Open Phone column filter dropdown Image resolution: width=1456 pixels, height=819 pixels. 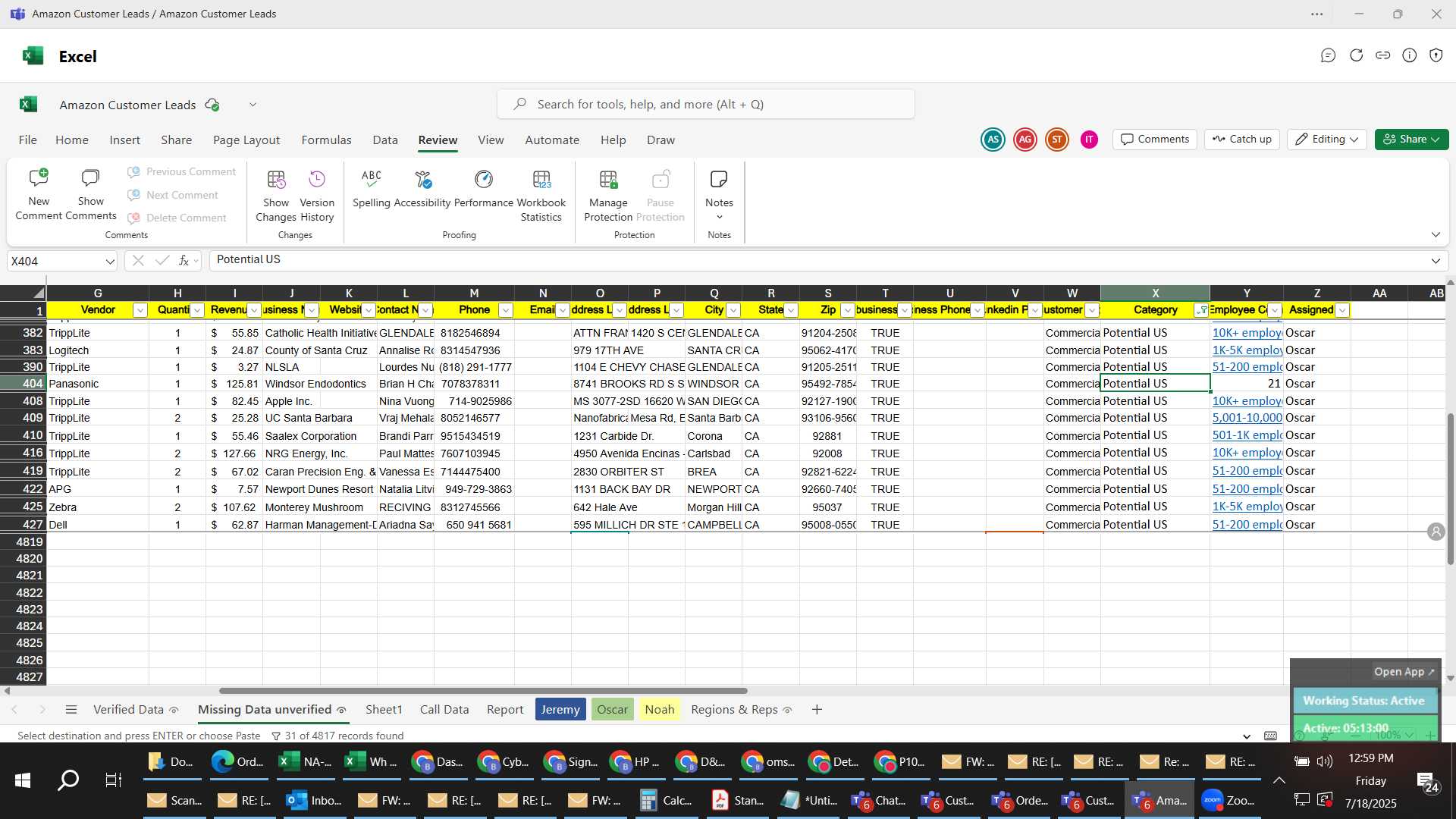click(x=506, y=310)
